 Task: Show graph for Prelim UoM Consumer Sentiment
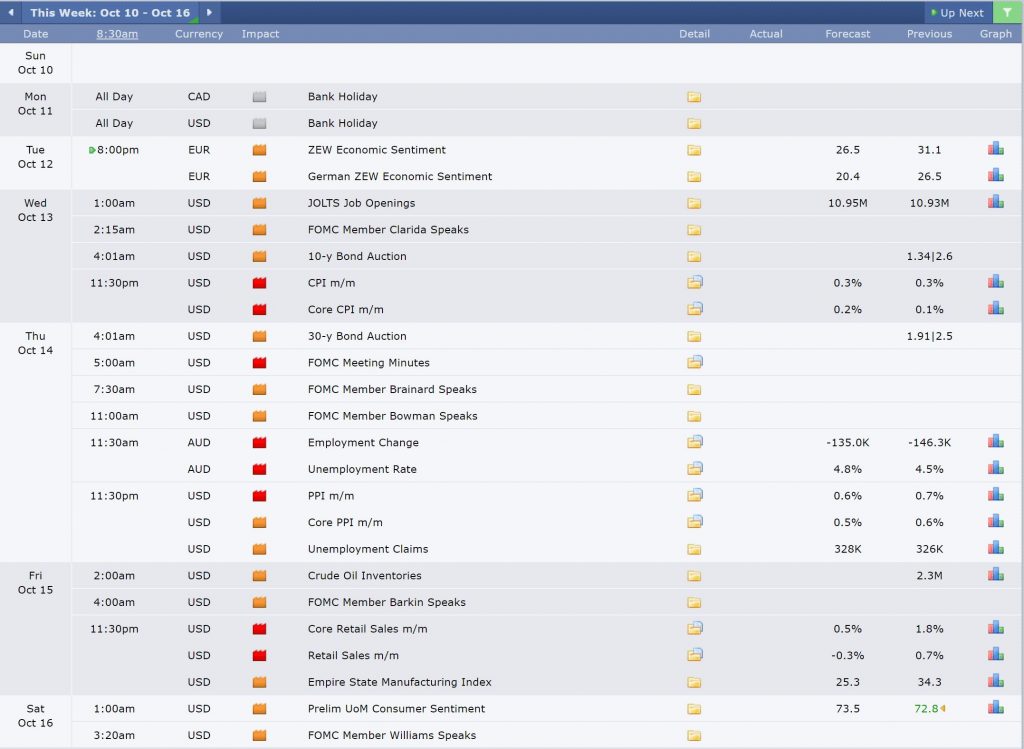point(996,707)
